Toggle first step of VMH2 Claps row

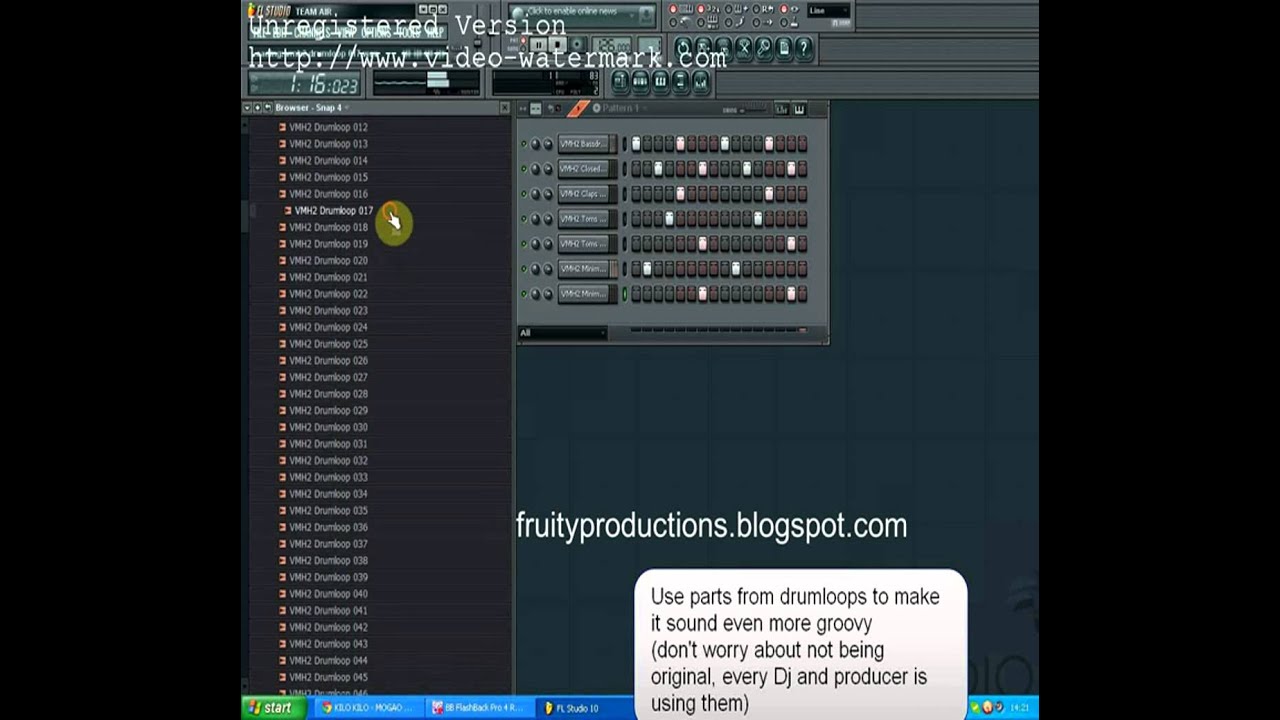click(x=636, y=194)
